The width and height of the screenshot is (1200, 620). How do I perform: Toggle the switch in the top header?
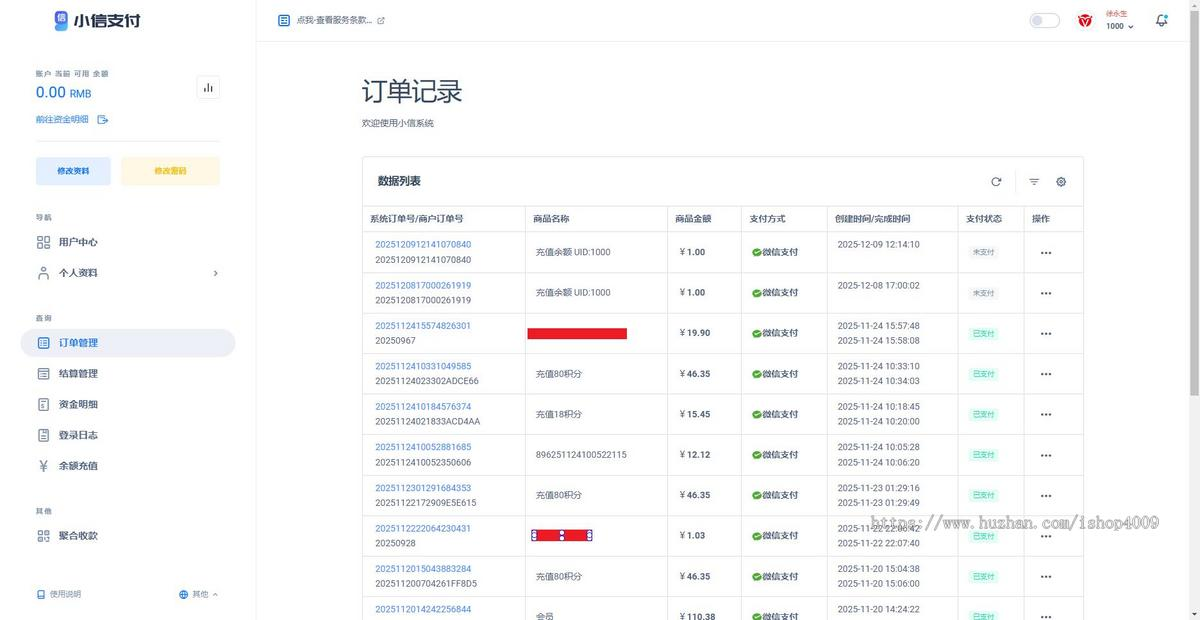point(1043,19)
